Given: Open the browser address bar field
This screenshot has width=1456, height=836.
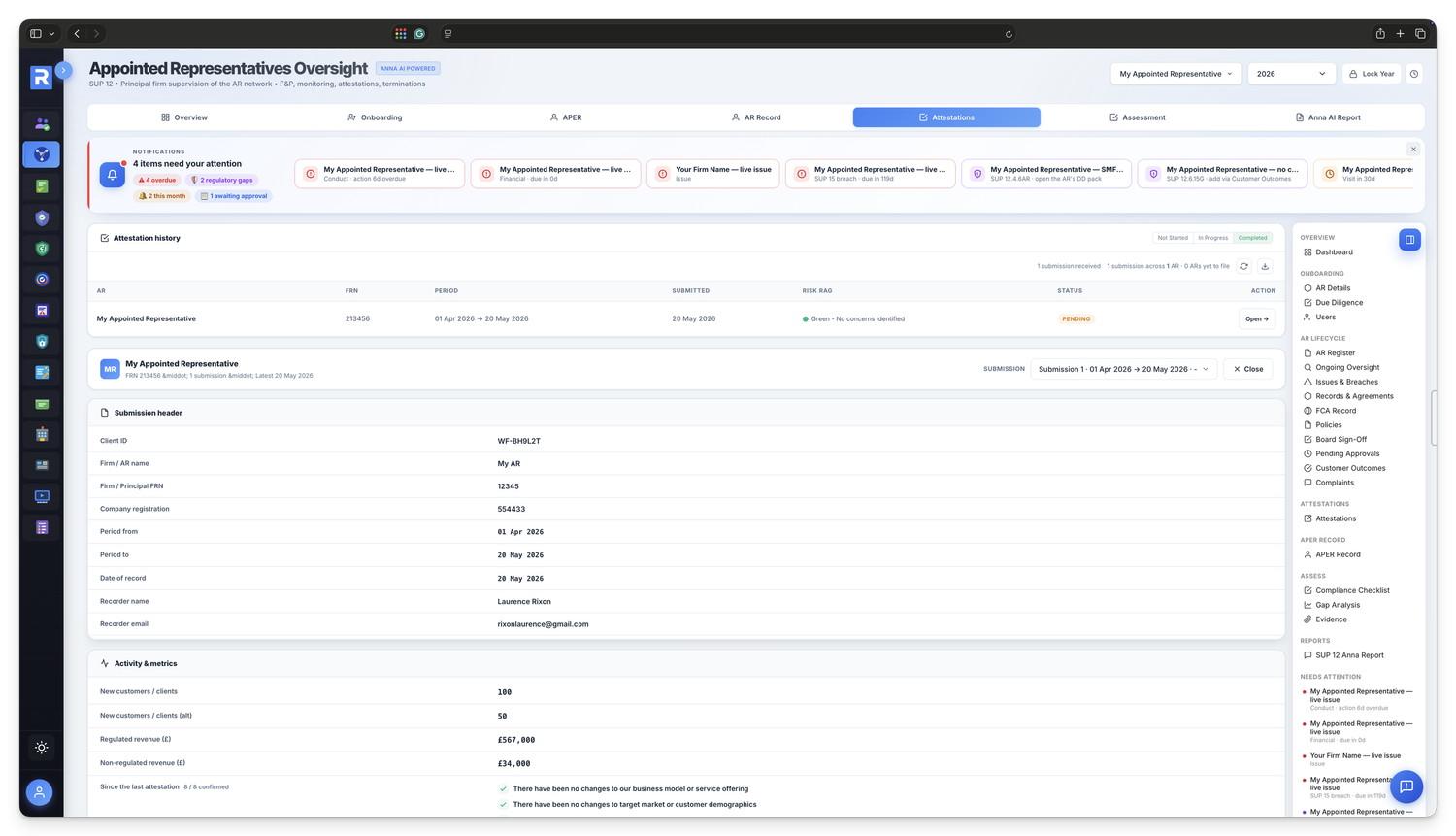Looking at the screenshot, I should point(728,33).
